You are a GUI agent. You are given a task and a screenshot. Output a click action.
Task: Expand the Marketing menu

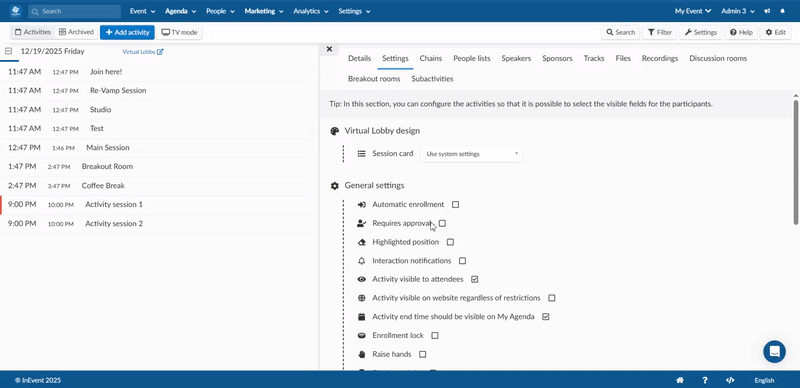pos(264,11)
